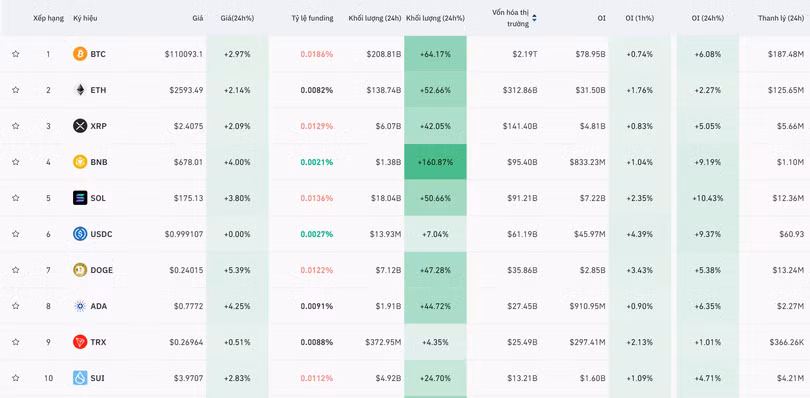This screenshot has height=398, width=810.
Task: Click USDC OI 1h change +4.39%
Action: click(640, 234)
